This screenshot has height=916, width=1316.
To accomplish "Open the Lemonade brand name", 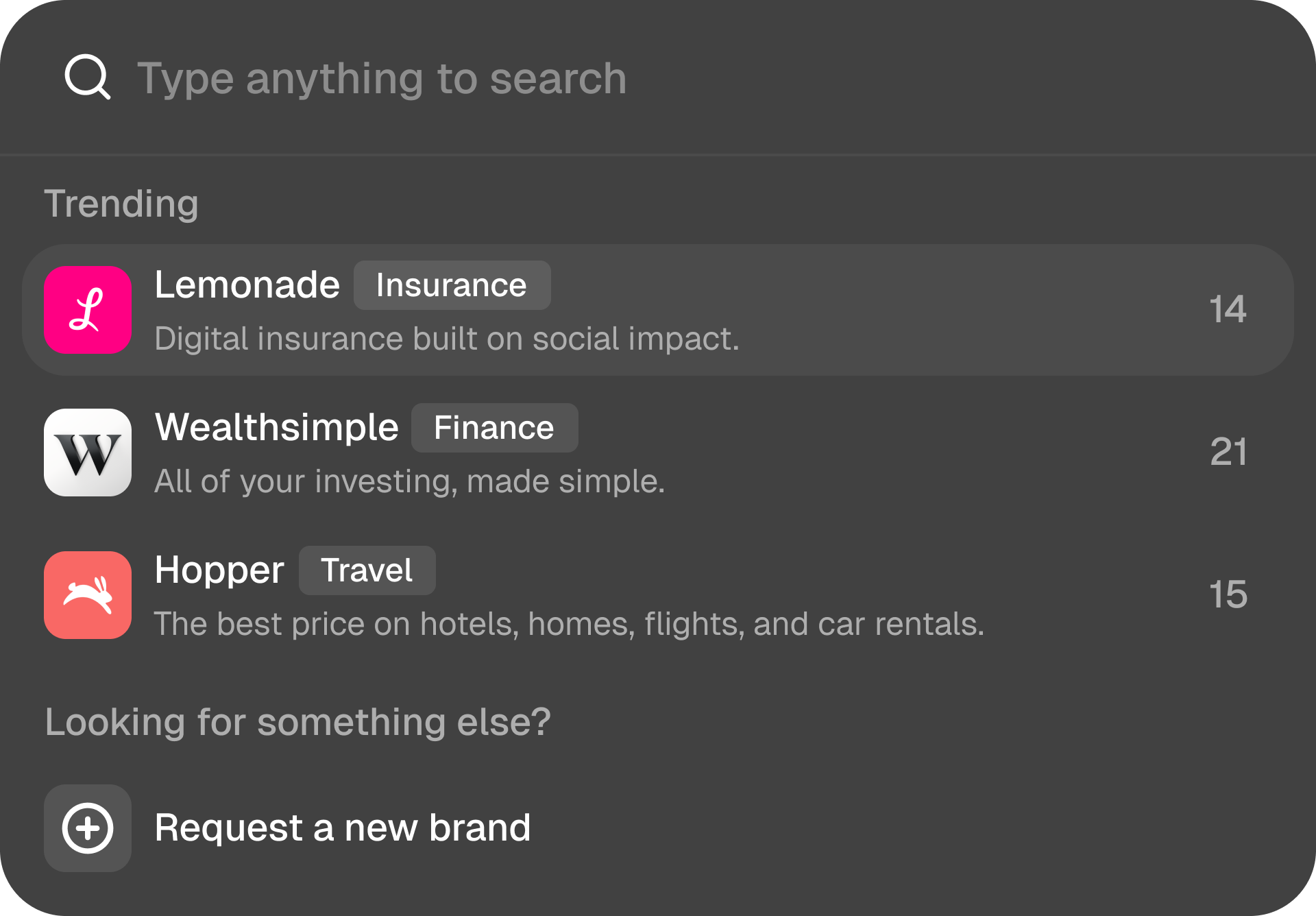I will click(x=247, y=285).
